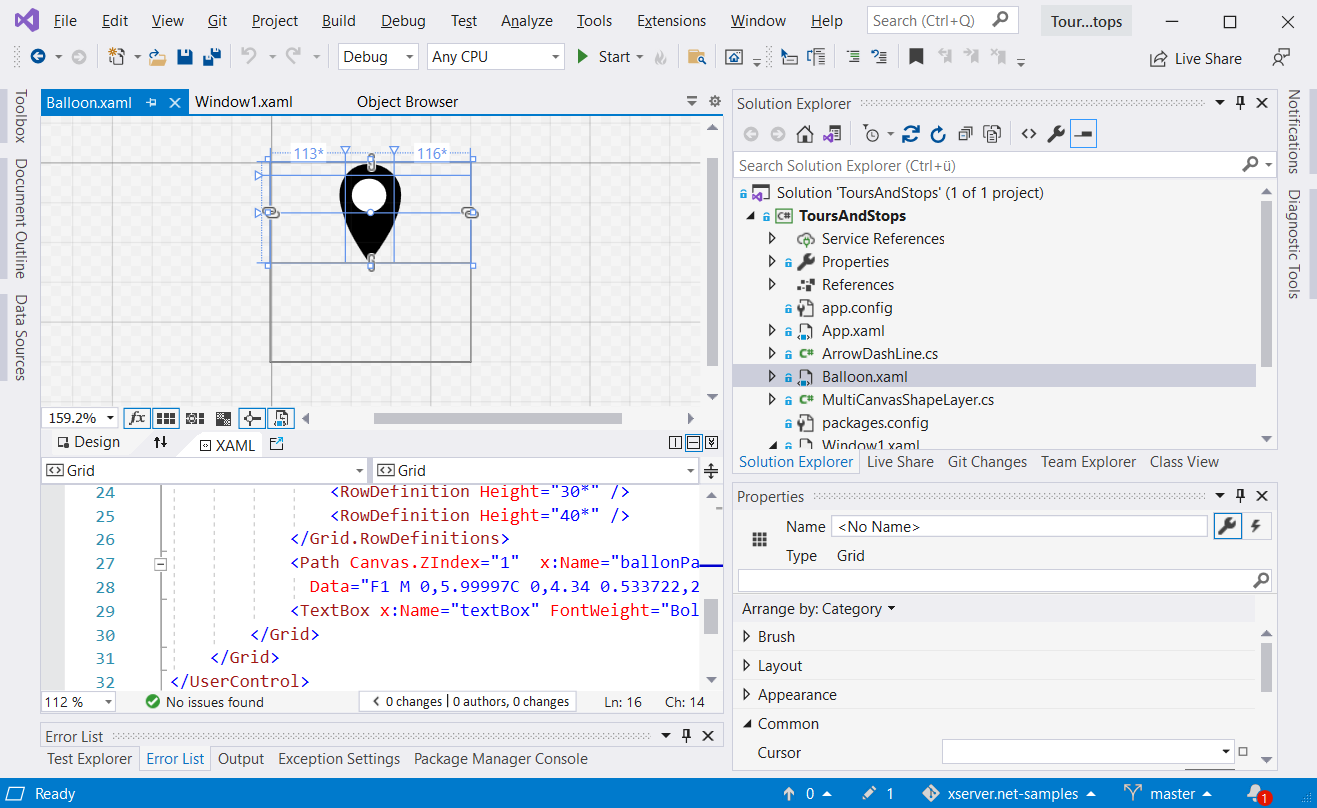The width and height of the screenshot is (1317, 808).
Task: Switch to the Window1.xaml tab
Action: click(243, 102)
